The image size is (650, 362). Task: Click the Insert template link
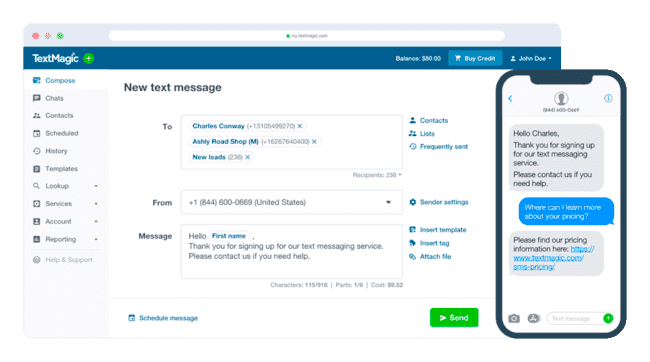click(x=443, y=230)
